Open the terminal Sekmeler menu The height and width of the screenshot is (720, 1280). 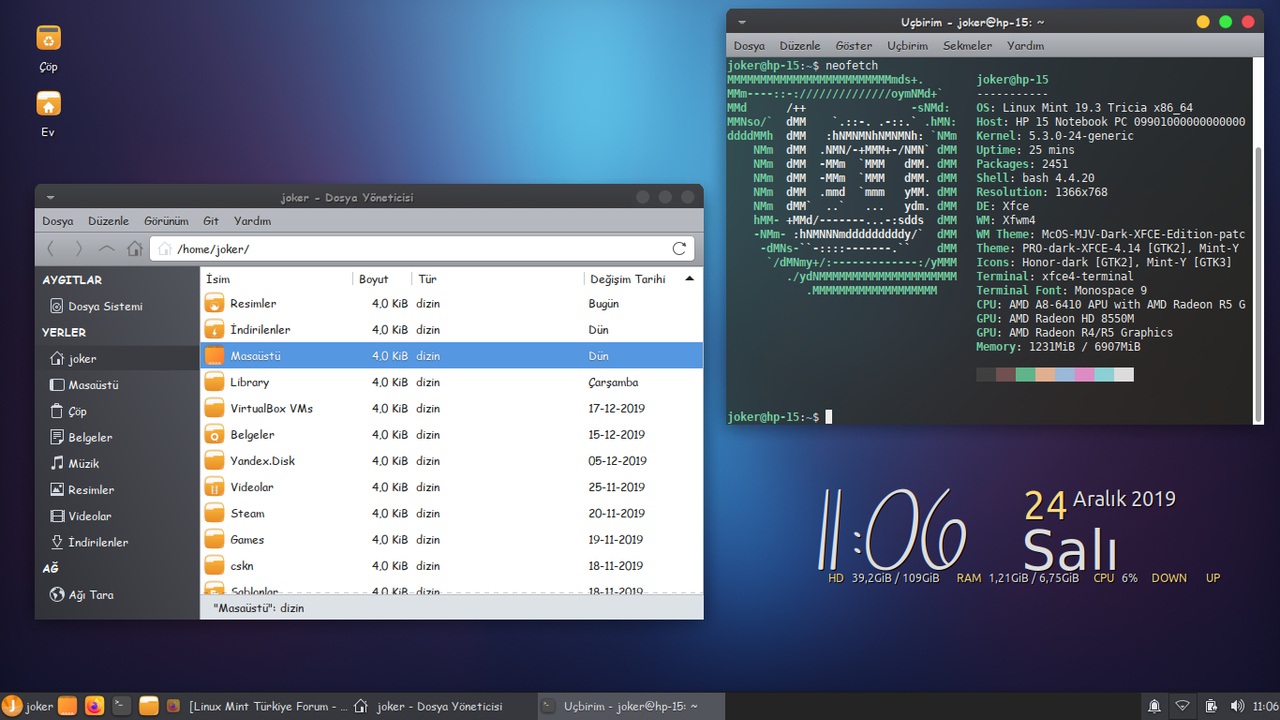(967, 46)
